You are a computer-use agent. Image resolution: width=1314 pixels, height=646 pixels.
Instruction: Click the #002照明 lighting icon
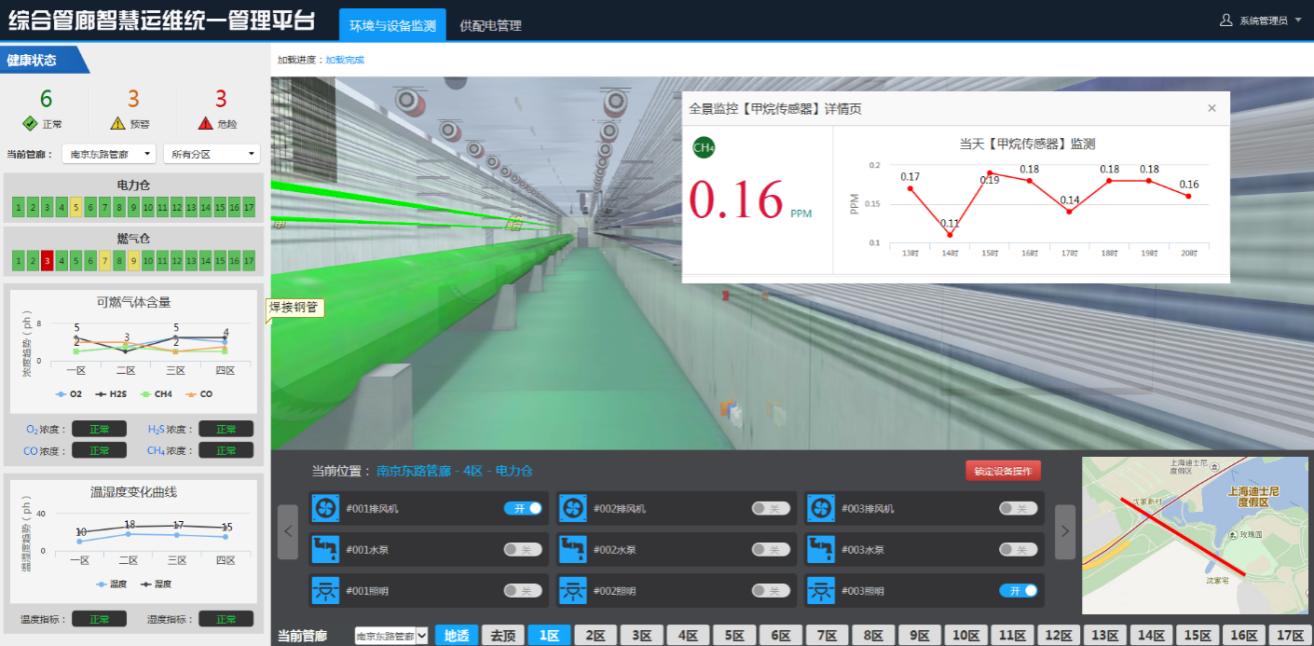(x=573, y=590)
